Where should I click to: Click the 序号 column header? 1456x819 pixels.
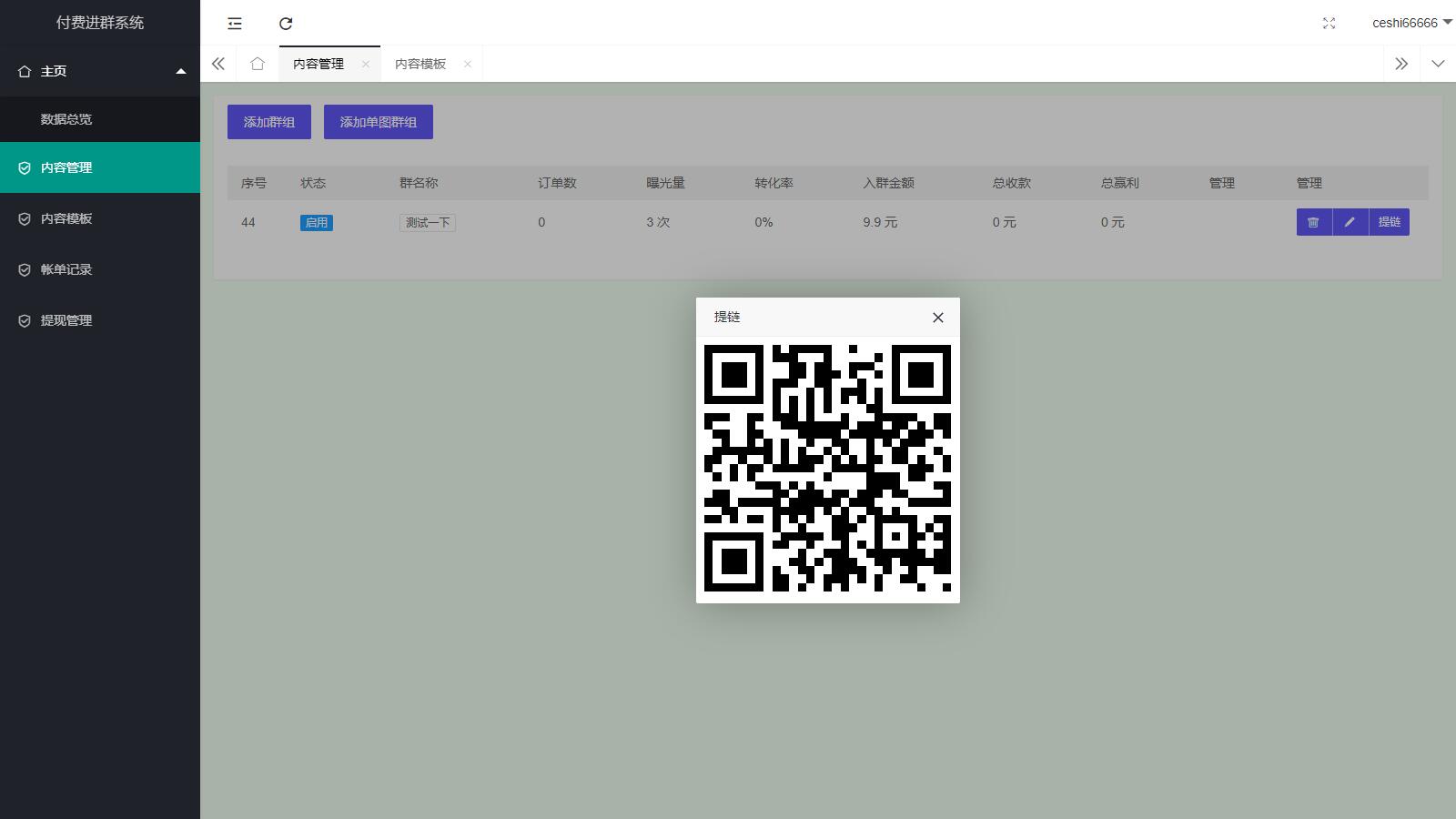point(254,183)
